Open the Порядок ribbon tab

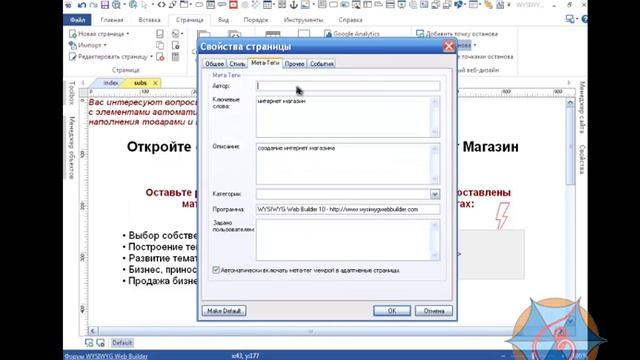point(256,20)
